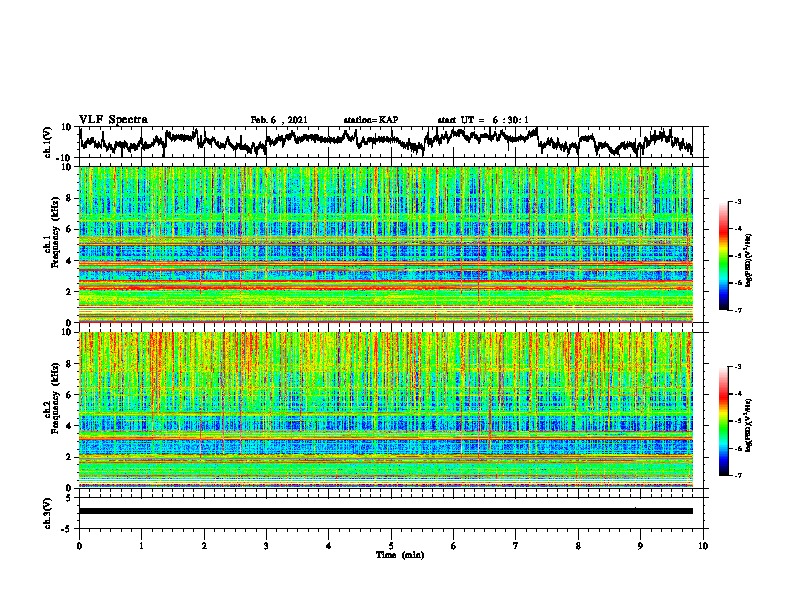Click the "9" tick on the time axis
Viewport: 792px width, 612px height.
click(x=640, y=546)
